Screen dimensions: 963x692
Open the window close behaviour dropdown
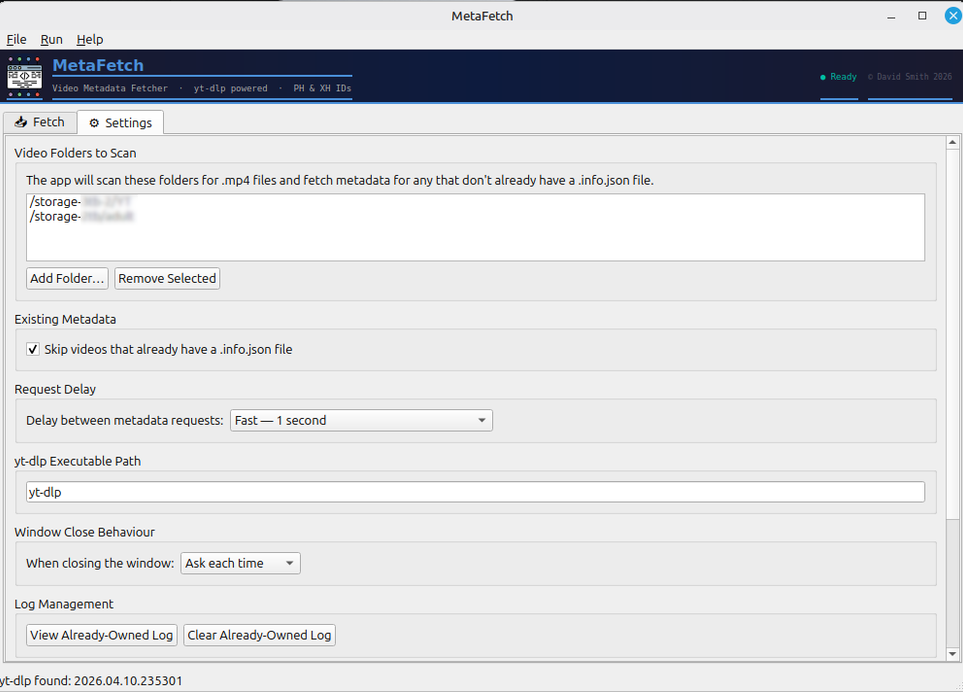coord(240,563)
